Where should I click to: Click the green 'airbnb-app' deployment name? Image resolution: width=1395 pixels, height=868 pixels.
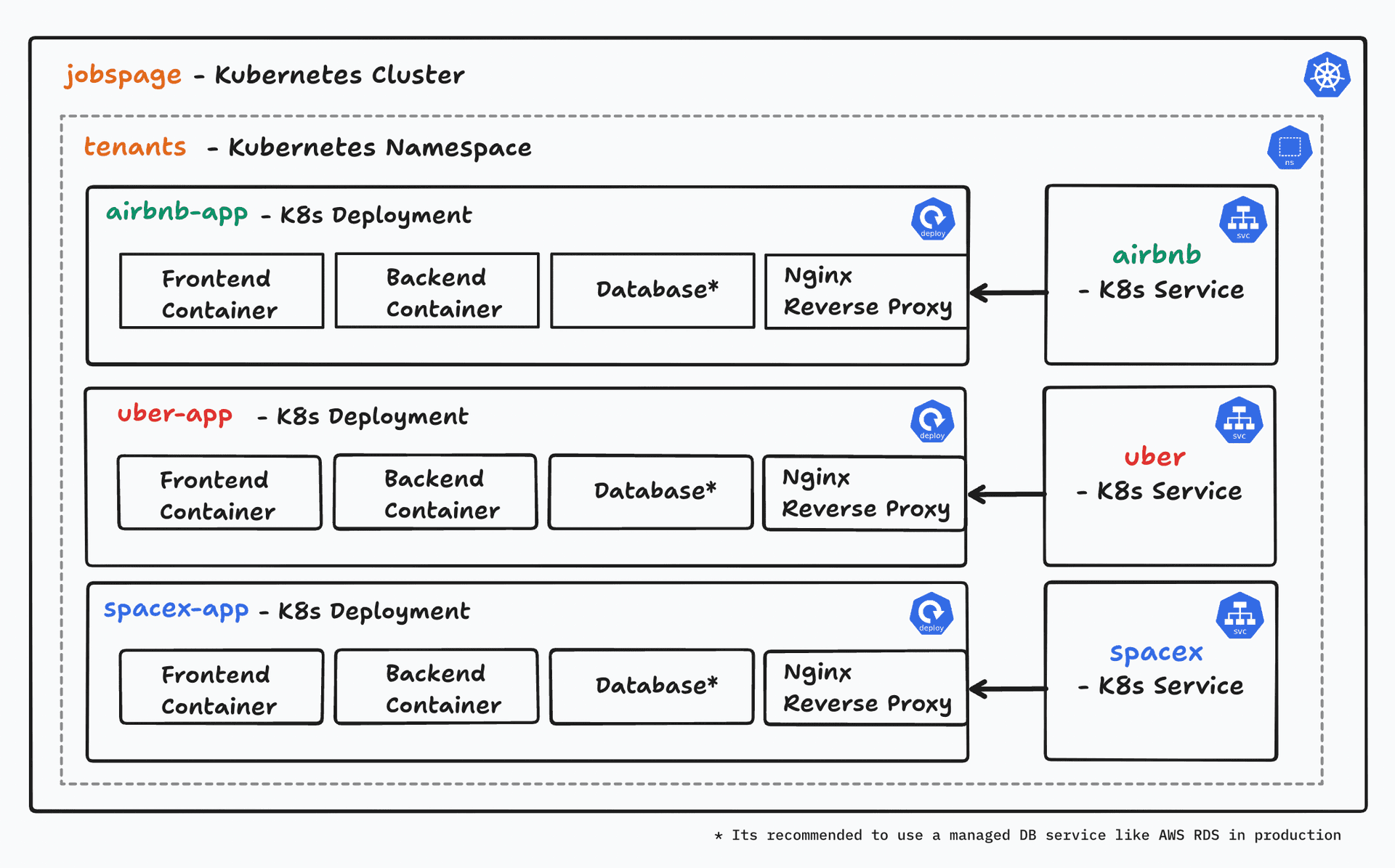(x=177, y=213)
